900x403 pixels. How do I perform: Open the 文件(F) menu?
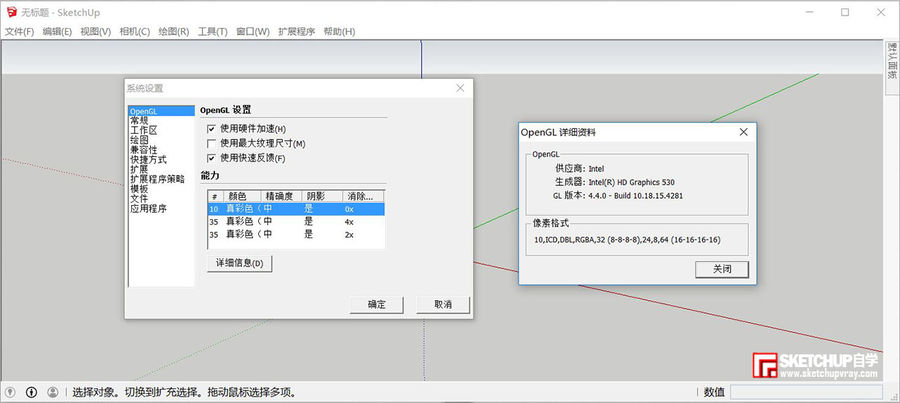click(20, 32)
